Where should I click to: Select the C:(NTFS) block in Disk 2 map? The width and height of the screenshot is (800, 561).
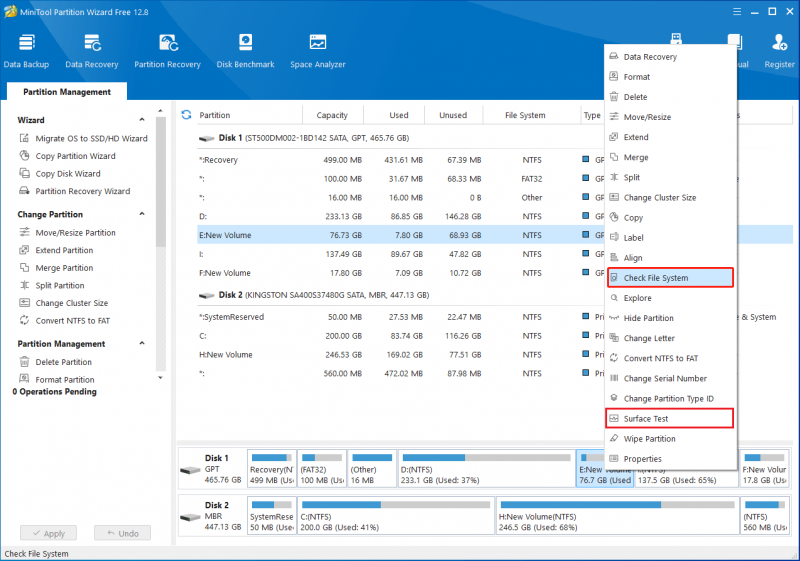pos(396,516)
